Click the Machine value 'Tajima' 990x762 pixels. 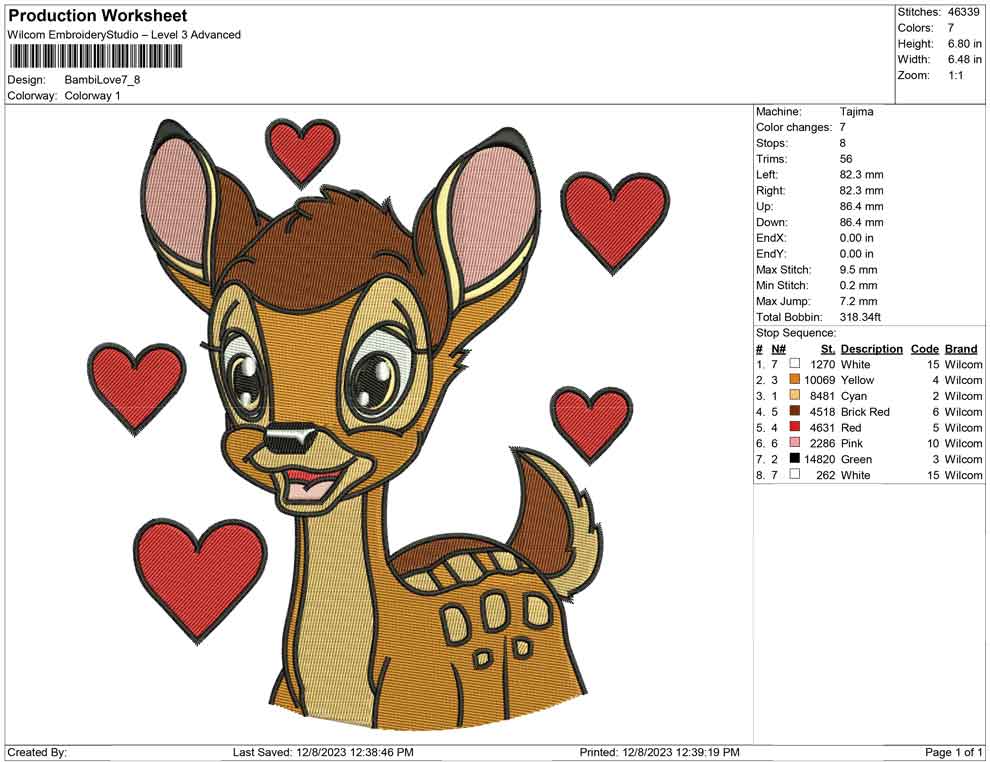pos(857,112)
